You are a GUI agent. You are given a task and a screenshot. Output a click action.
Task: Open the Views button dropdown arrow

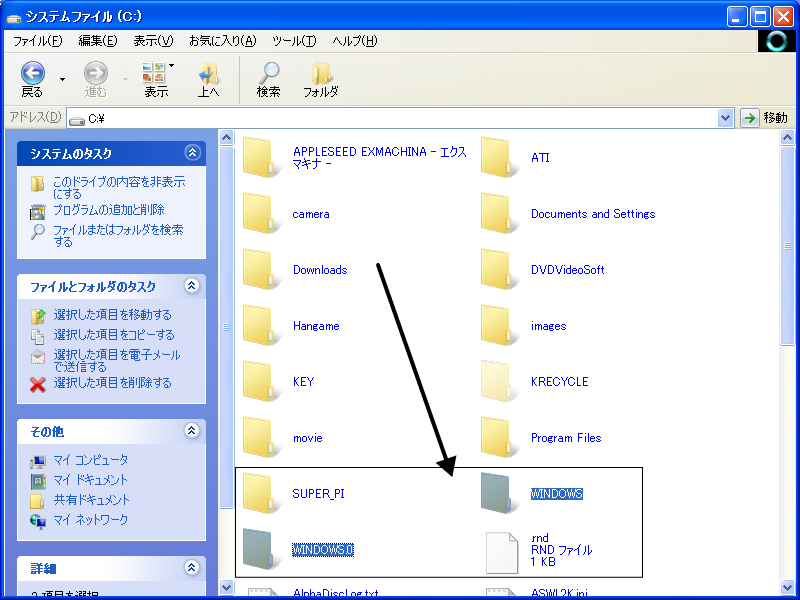point(171,65)
